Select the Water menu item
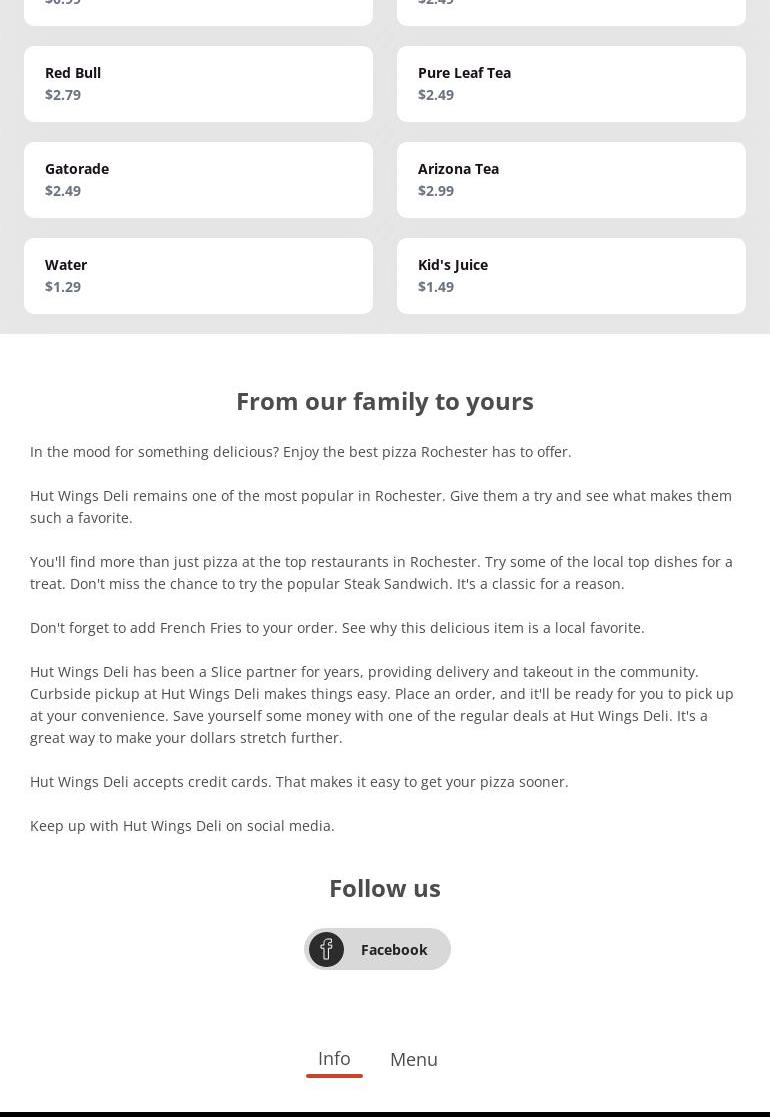This screenshot has height=1117, width=770. tap(198, 276)
